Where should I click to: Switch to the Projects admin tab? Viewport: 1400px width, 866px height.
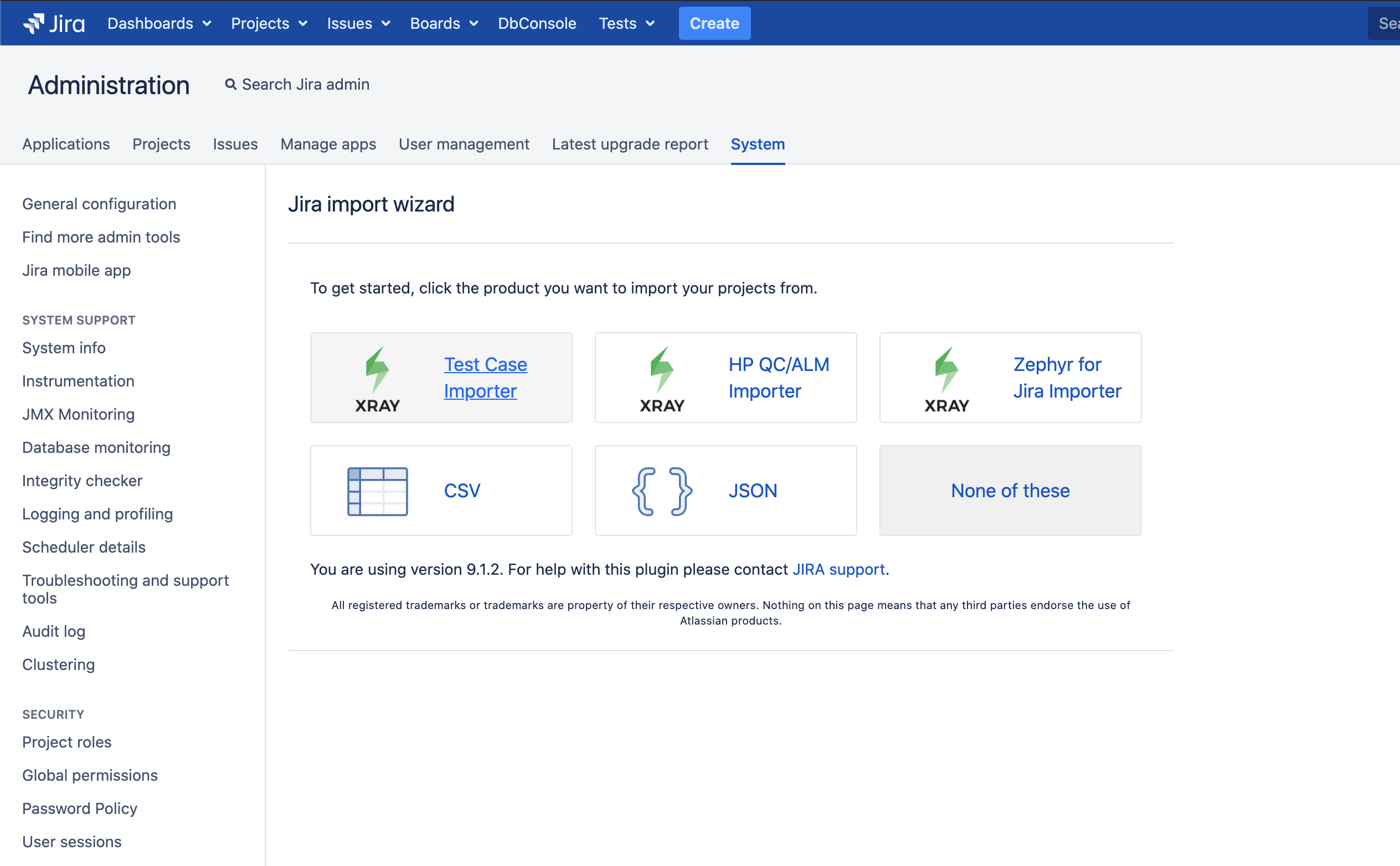(161, 144)
